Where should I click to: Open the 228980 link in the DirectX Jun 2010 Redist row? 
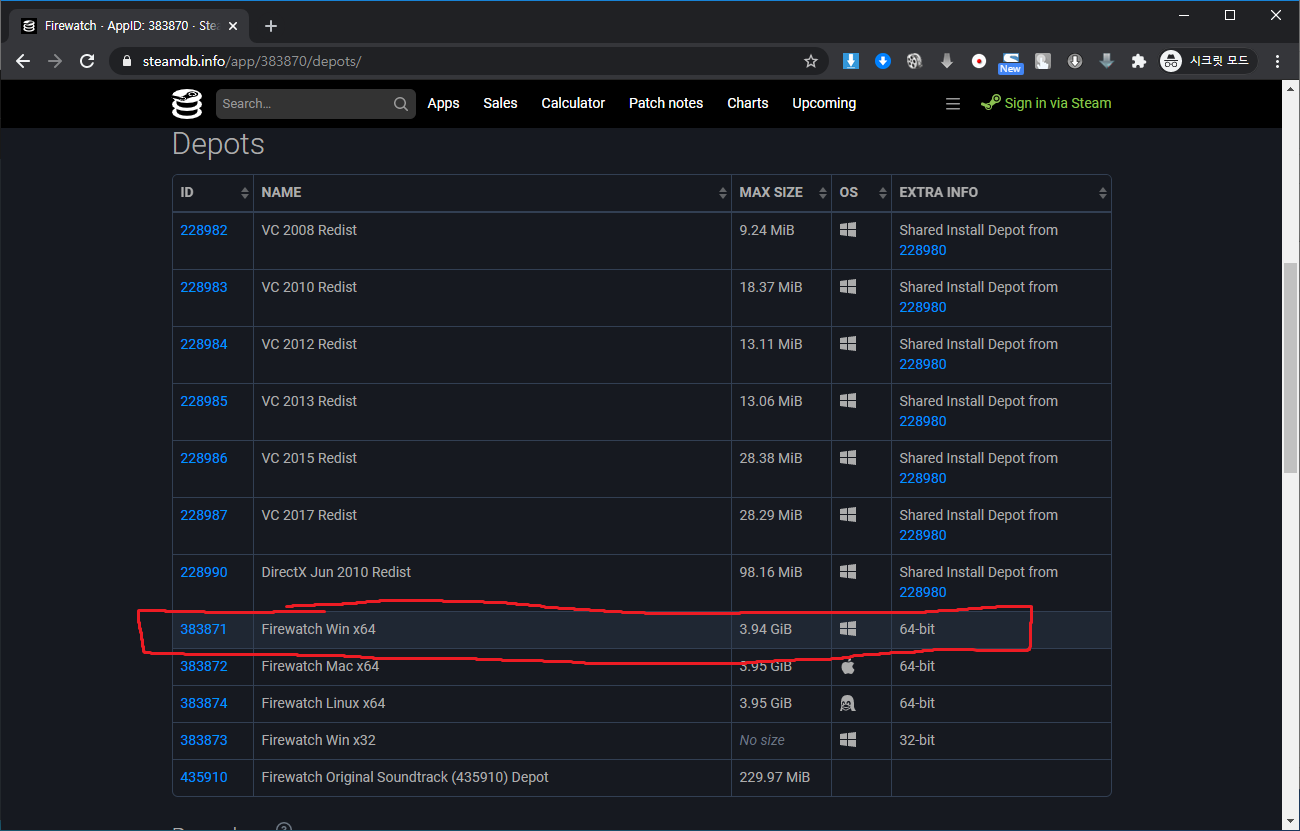pyautogui.click(x=923, y=592)
